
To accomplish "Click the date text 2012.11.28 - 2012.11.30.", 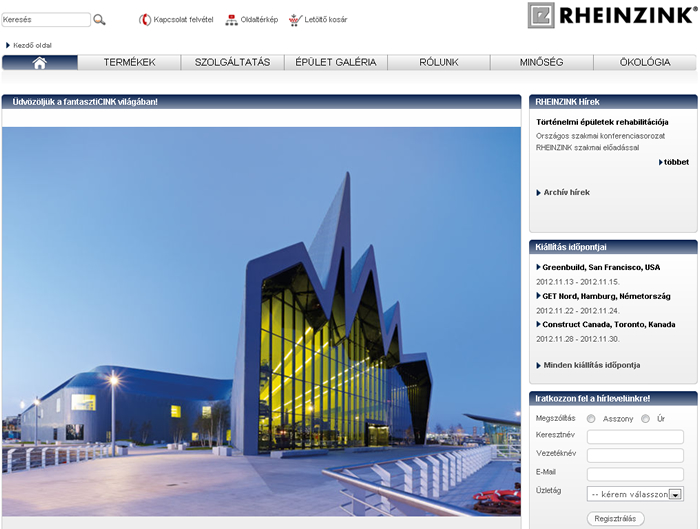I will (x=578, y=339).
